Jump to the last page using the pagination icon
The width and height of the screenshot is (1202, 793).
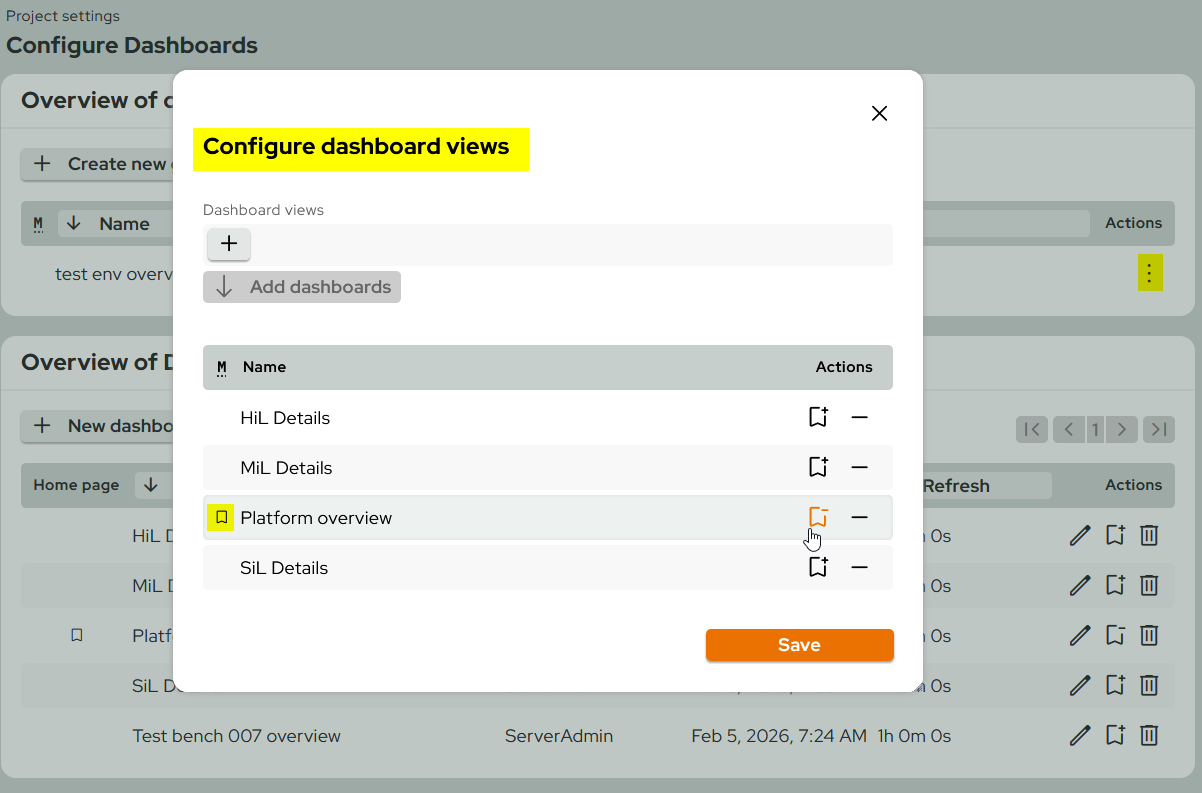click(1159, 429)
